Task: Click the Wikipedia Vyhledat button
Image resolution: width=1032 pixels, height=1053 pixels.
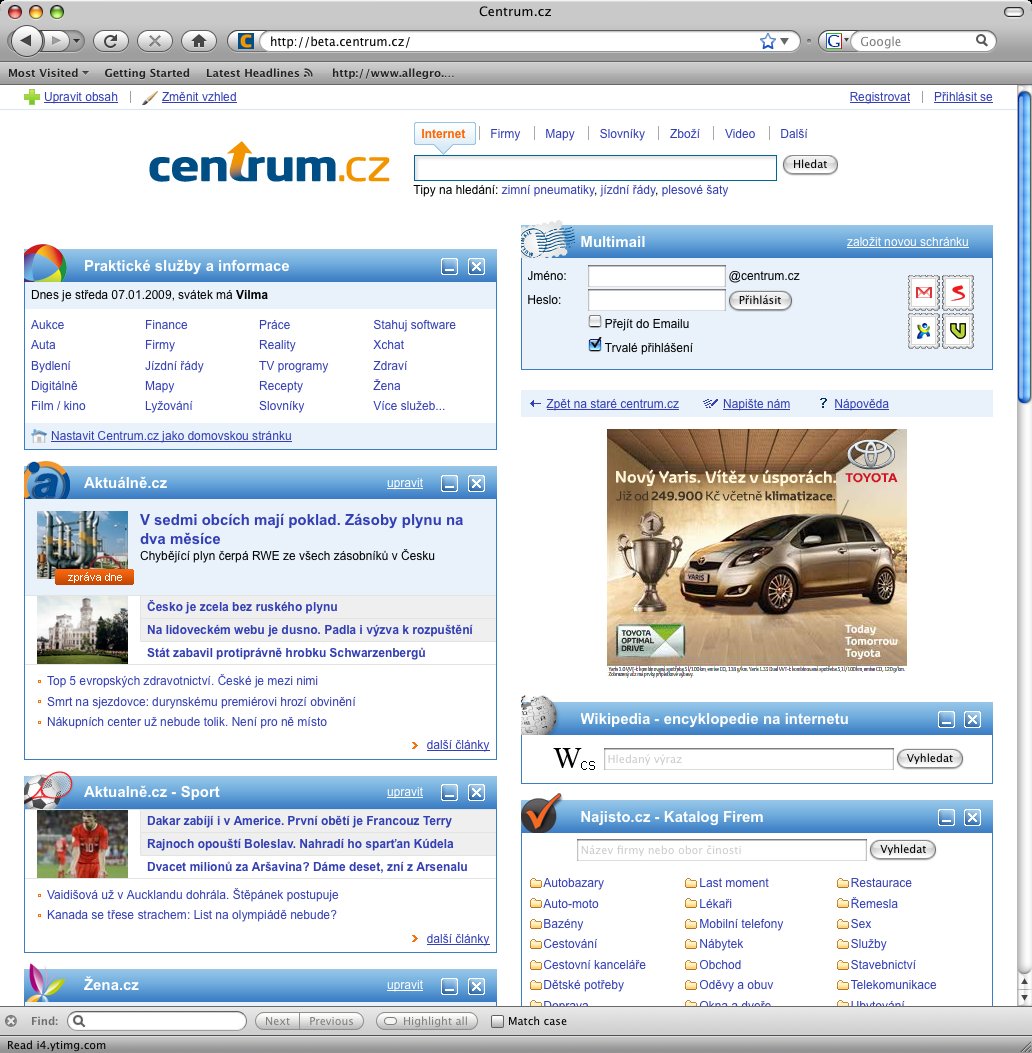Action: pyautogui.click(x=929, y=758)
